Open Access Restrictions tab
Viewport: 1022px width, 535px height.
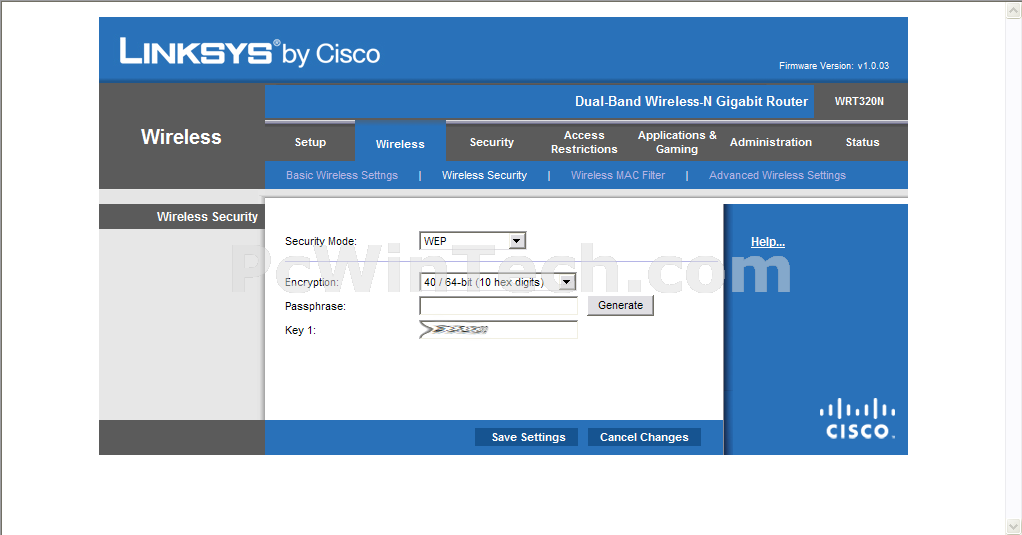click(584, 142)
